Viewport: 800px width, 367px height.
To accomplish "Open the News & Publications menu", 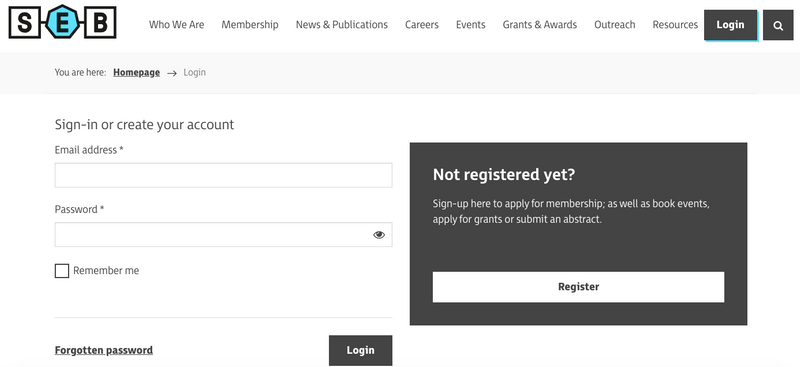I will tap(342, 25).
